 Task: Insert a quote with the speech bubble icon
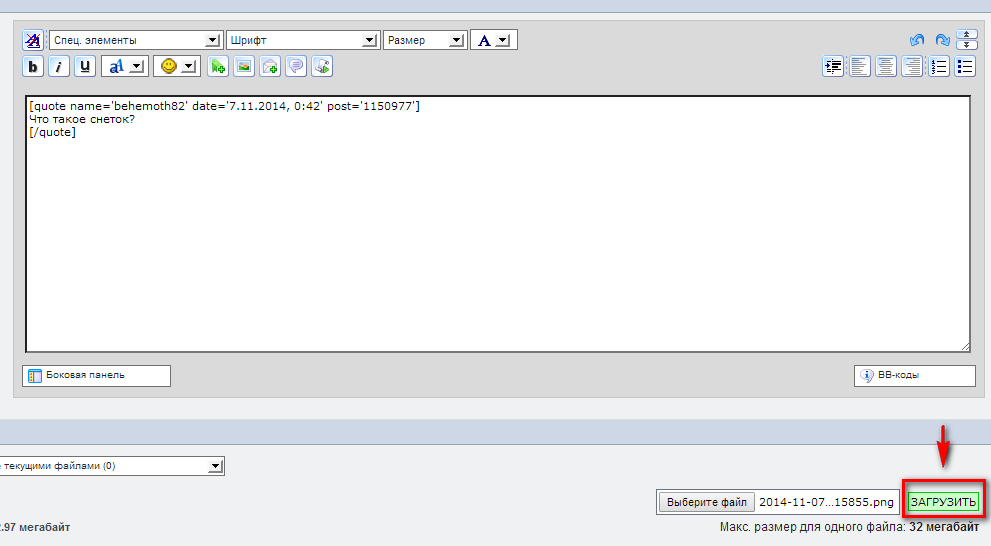(x=296, y=67)
